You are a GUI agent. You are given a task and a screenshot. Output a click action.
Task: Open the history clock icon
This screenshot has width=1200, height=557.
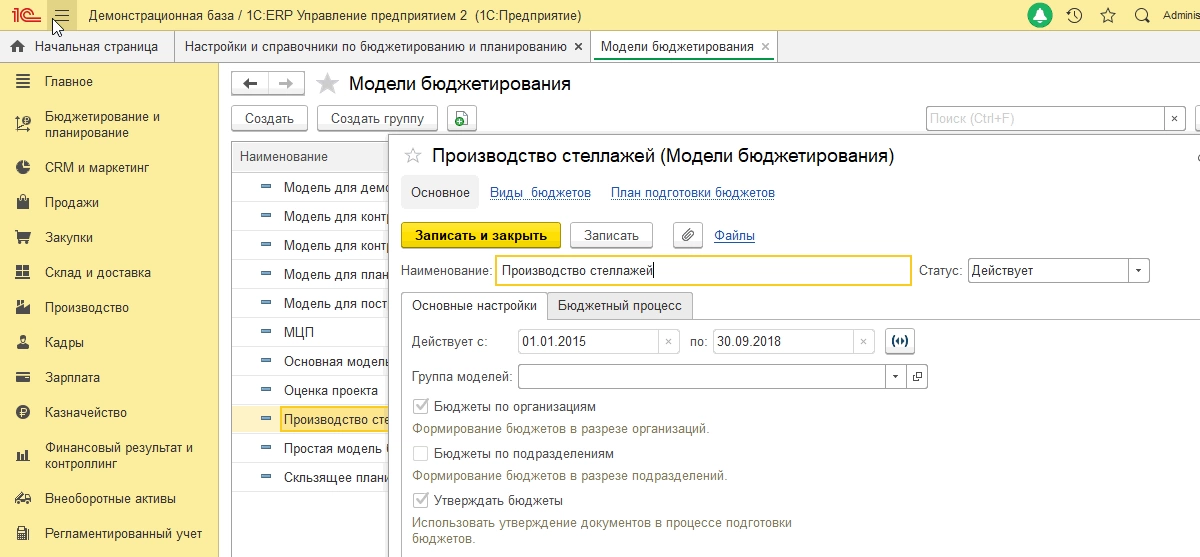(1074, 16)
